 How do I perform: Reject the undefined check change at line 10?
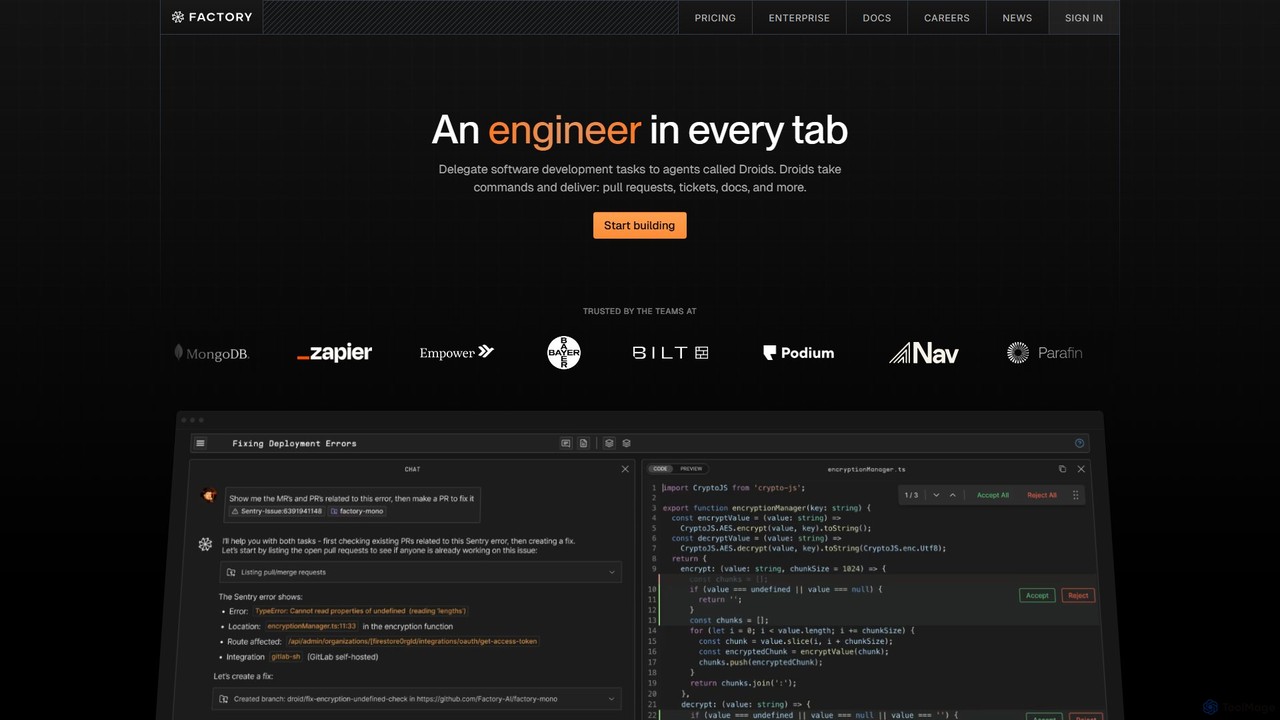(x=1078, y=595)
